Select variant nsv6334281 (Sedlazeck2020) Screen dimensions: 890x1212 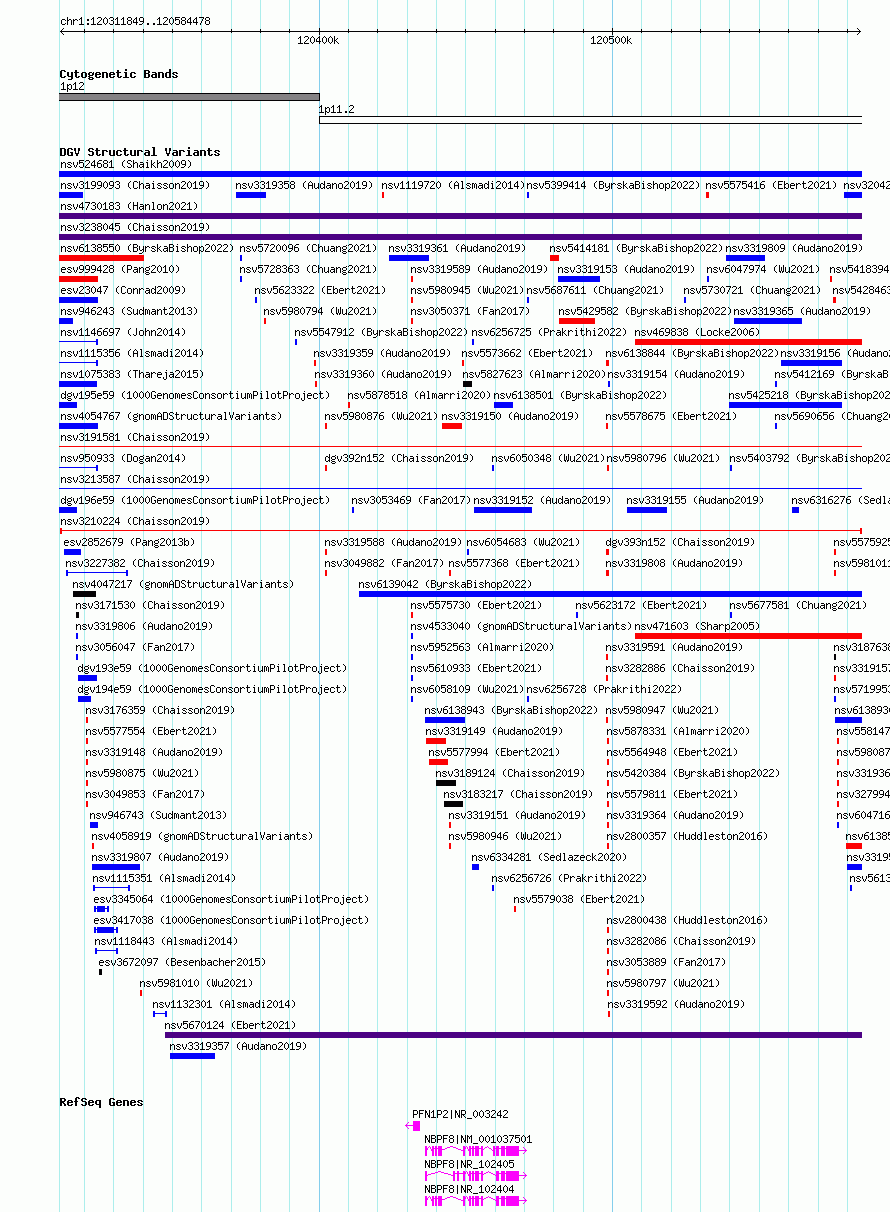click(x=550, y=857)
